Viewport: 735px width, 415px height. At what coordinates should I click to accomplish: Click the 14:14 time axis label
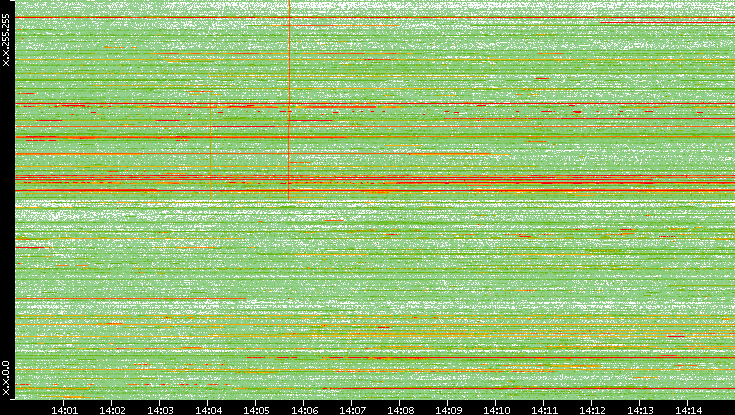point(688,409)
